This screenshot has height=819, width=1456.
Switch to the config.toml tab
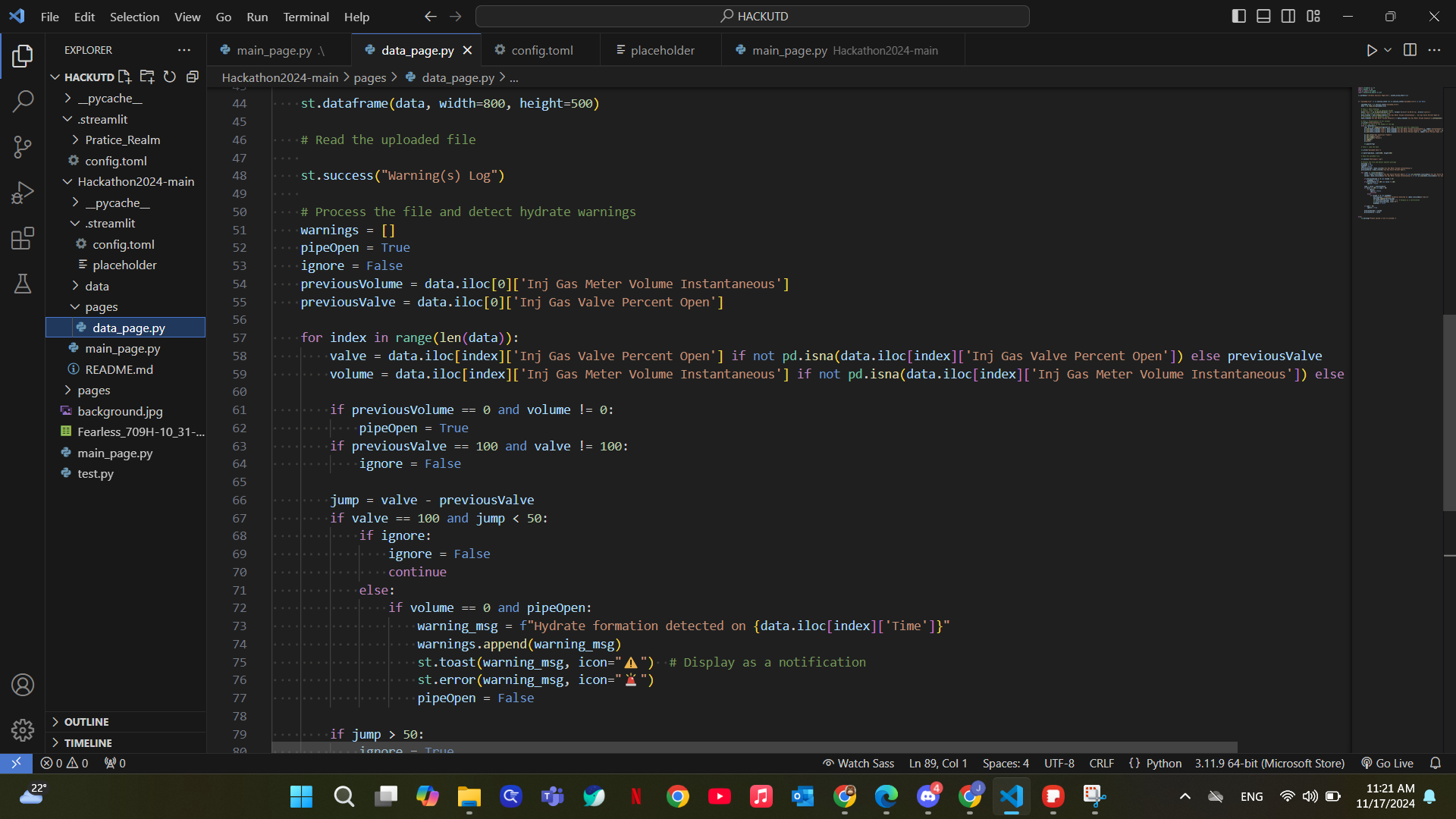click(541, 50)
